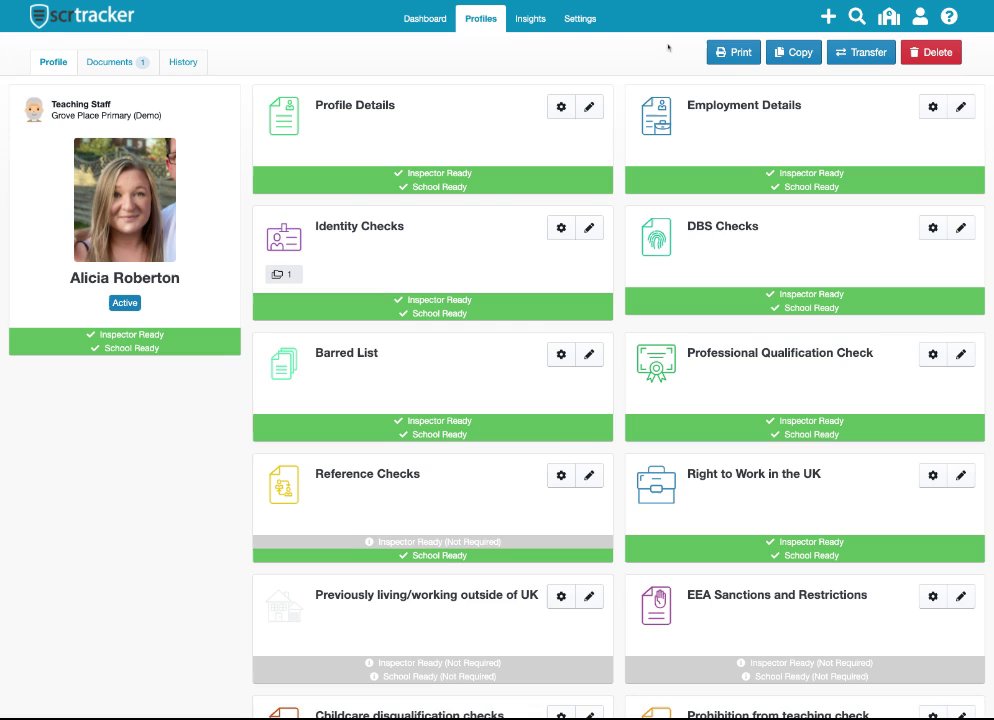This screenshot has height=720, width=994.
Task: Edit Identity Checks with pencil icon
Action: tap(589, 228)
